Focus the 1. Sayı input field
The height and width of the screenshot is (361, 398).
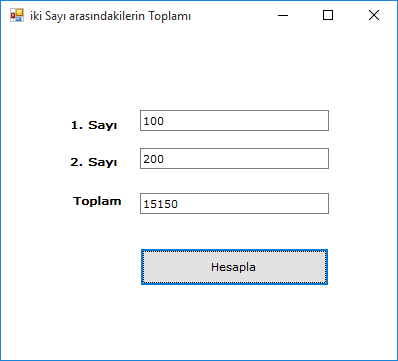234,121
